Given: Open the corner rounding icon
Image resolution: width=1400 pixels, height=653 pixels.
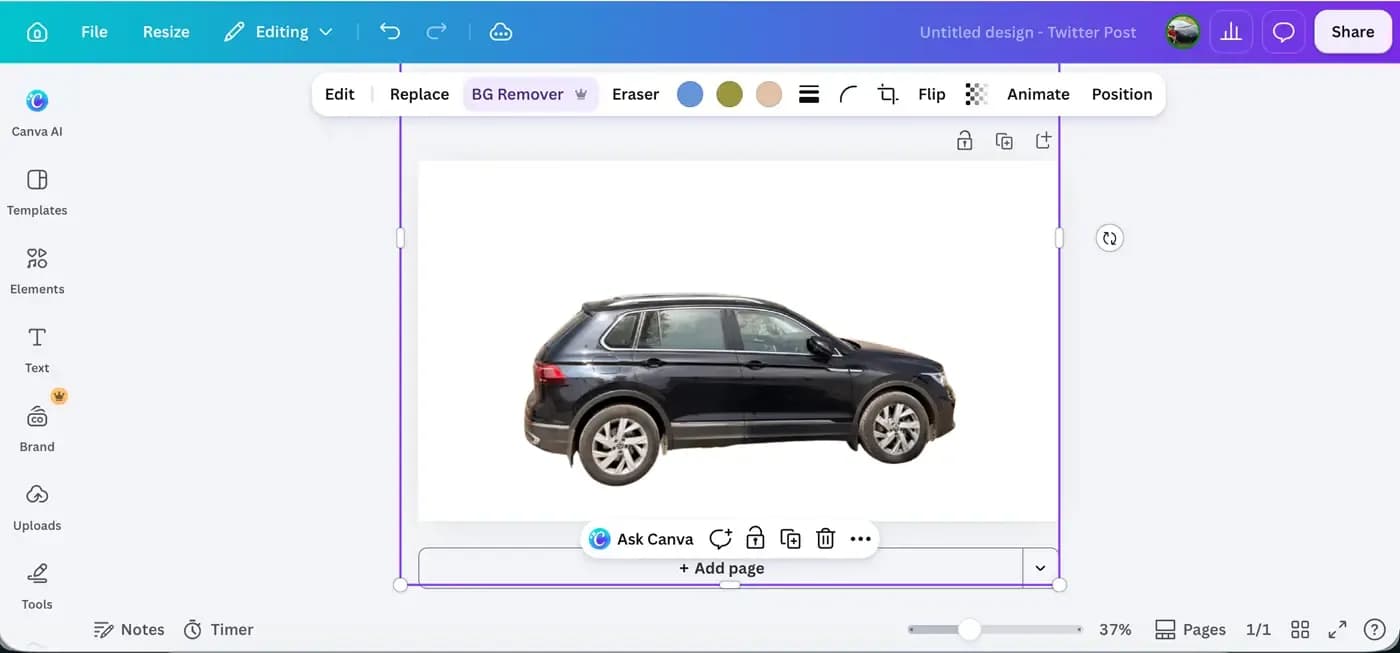Looking at the screenshot, I should click(x=848, y=94).
